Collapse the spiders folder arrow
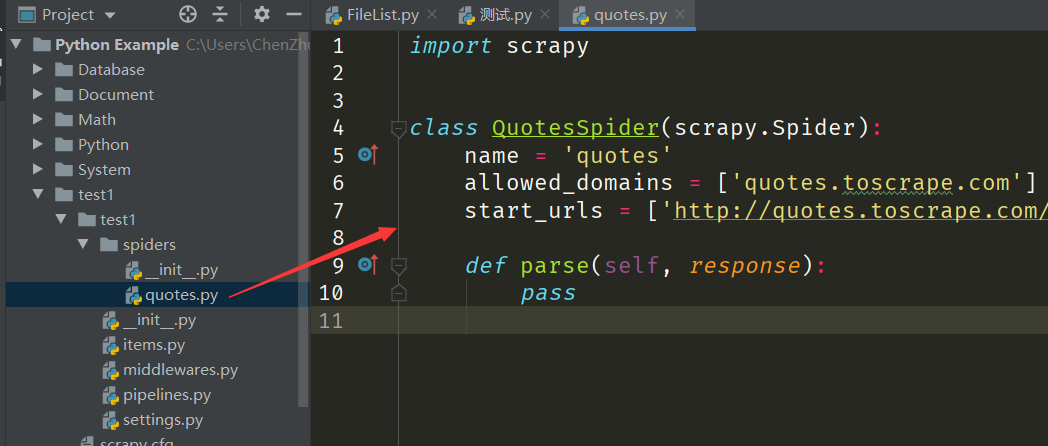 83,245
